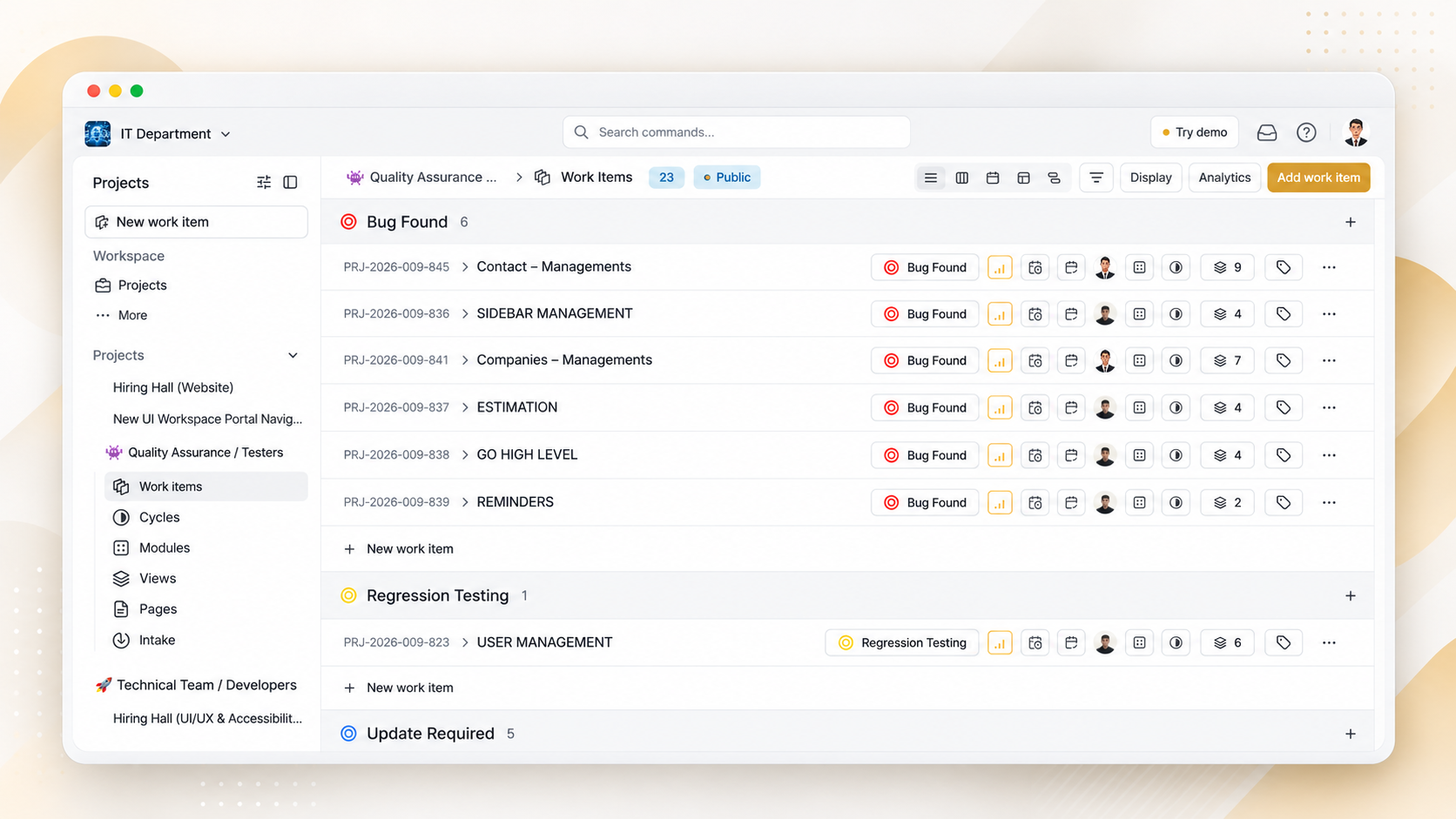Add label to REMINDERS work item
This screenshot has height=819, width=1456.
(x=1284, y=502)
